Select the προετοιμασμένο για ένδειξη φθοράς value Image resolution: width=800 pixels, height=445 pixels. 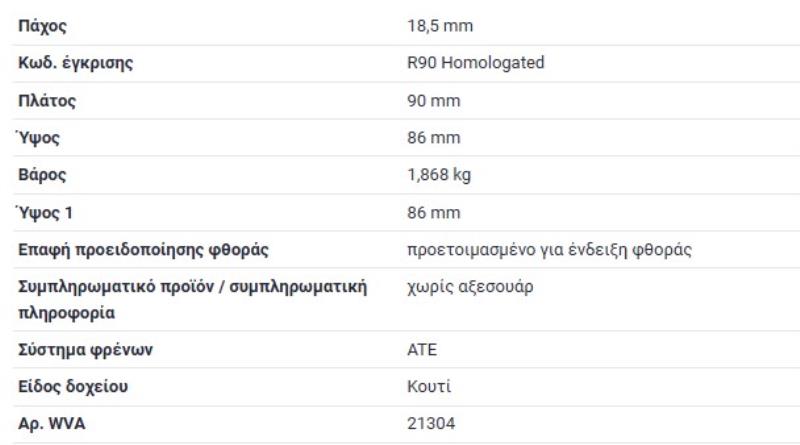point(550,250)
